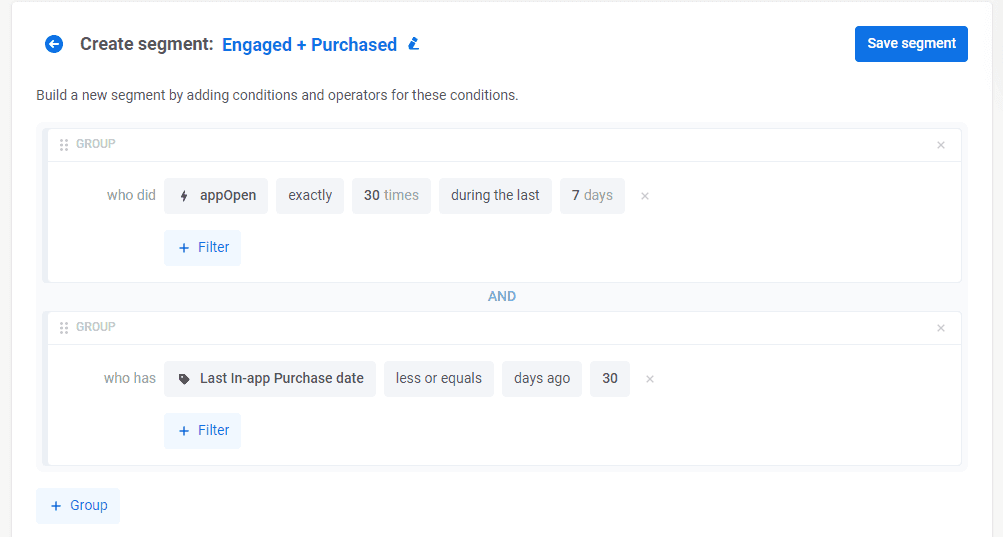
Task: Grab the first group's drag handle
Action: 64,145
